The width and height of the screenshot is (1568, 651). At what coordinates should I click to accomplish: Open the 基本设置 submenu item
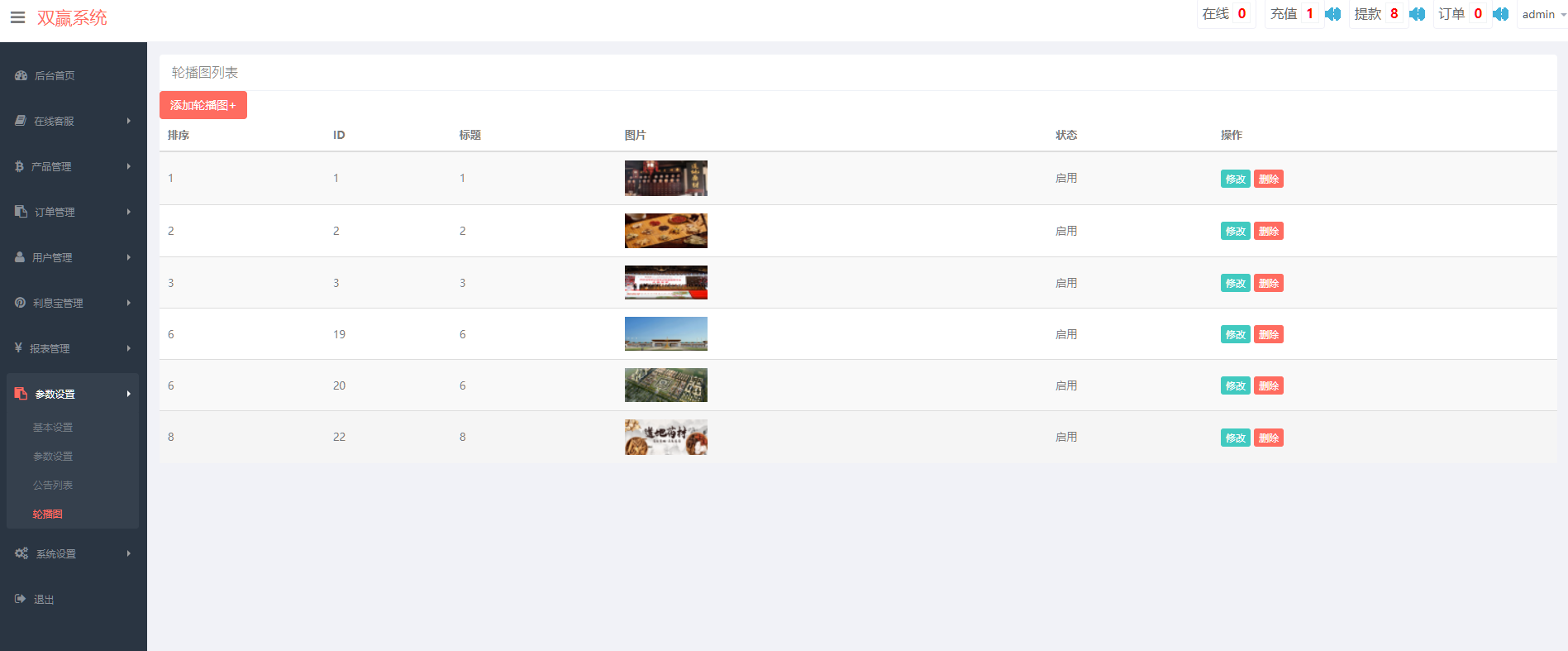[x=53, y=428]
